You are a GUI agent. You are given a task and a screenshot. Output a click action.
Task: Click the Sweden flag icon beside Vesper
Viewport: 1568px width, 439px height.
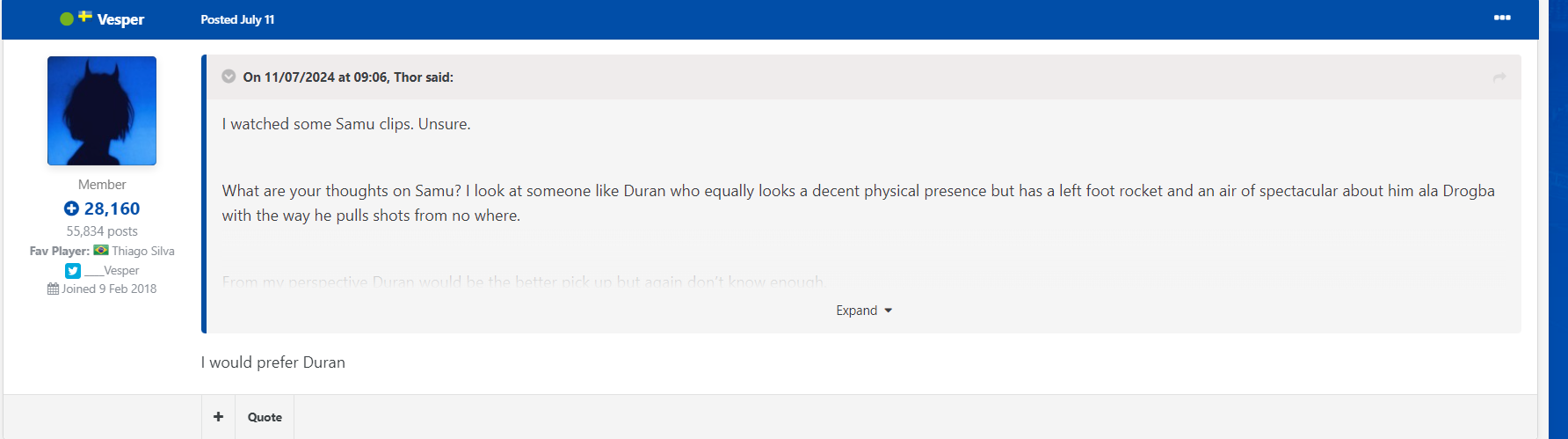coord(85,16)
